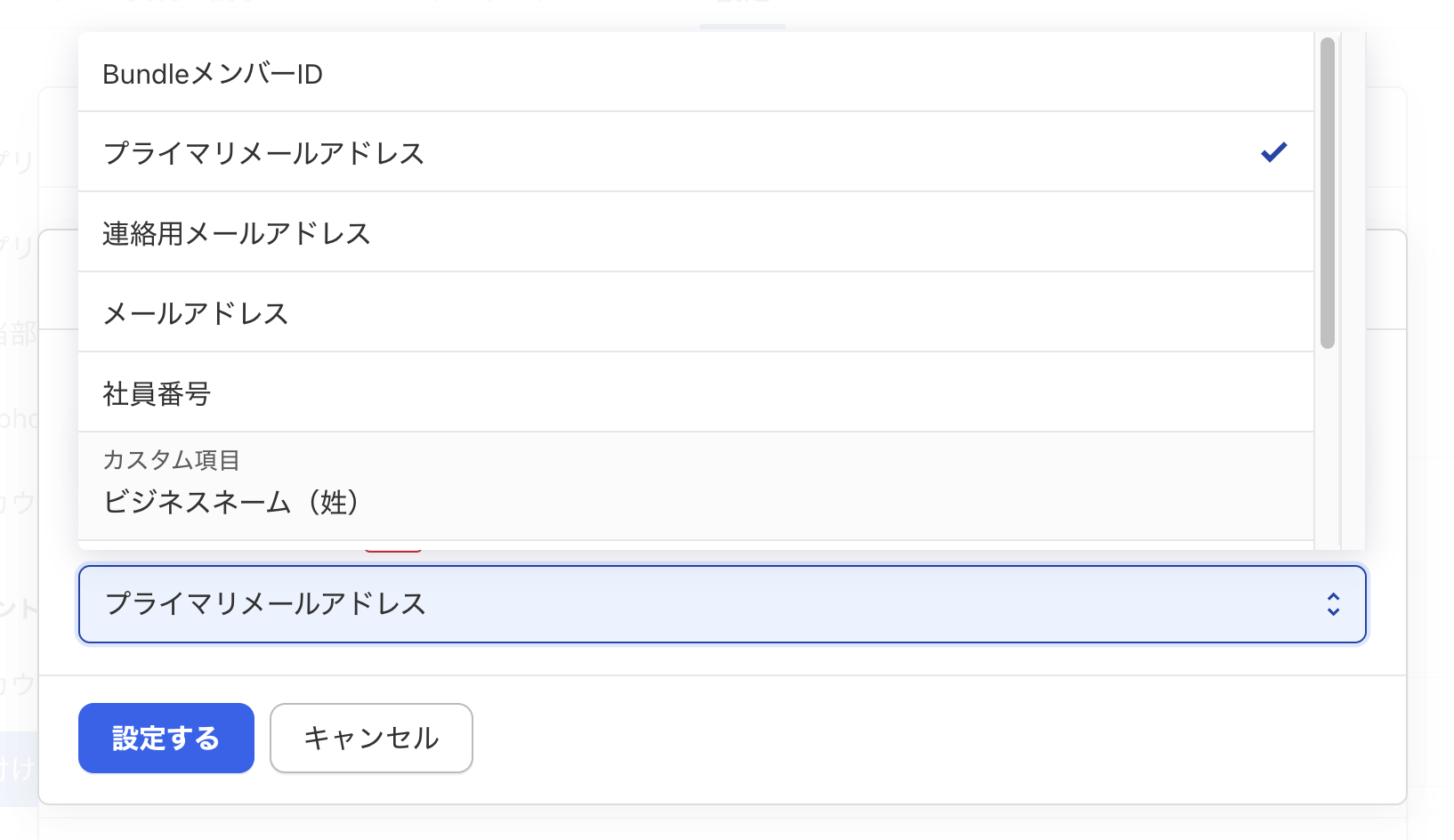The width and height of the screenshot is (1454, 840).
Task: Choose the ビジネスネーム（姓） custom item
Action: [231, 502]
